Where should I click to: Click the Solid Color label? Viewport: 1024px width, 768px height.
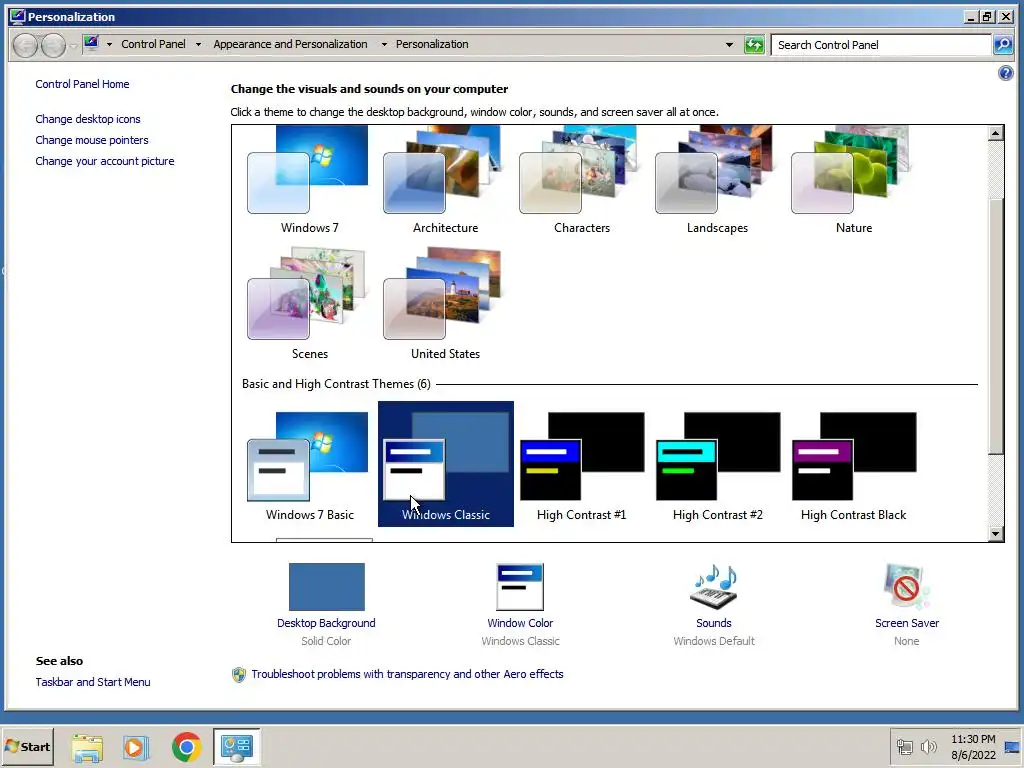(x=326, y=641)
